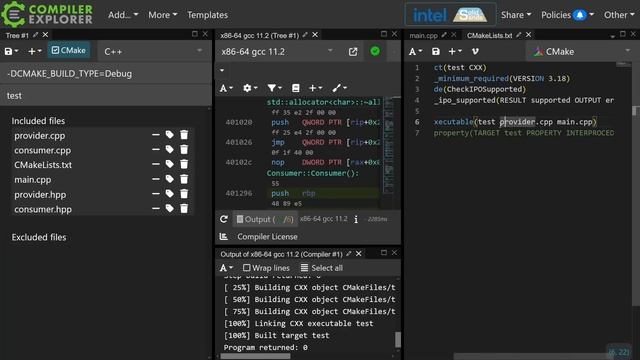Screen dimensions: 640x360
Task: Expand the compiler options chevron
Action: (x=222, y=70)
